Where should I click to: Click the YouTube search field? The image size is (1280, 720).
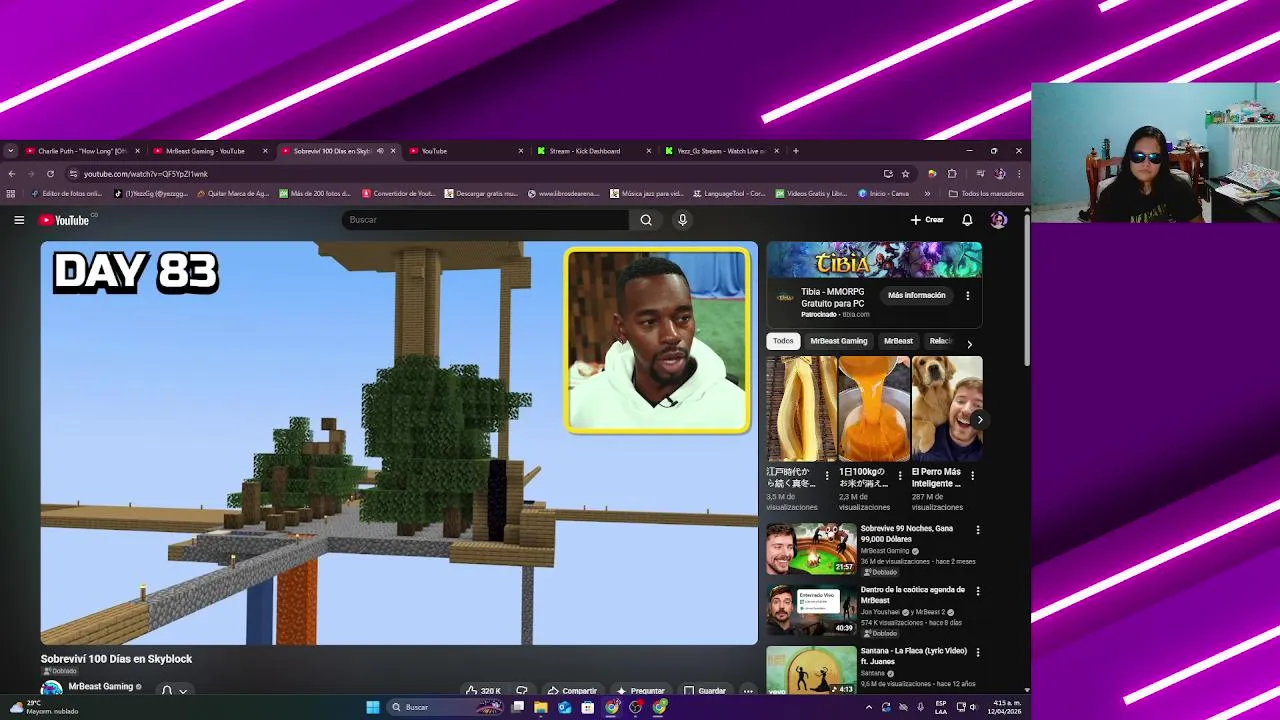(486, 220)
